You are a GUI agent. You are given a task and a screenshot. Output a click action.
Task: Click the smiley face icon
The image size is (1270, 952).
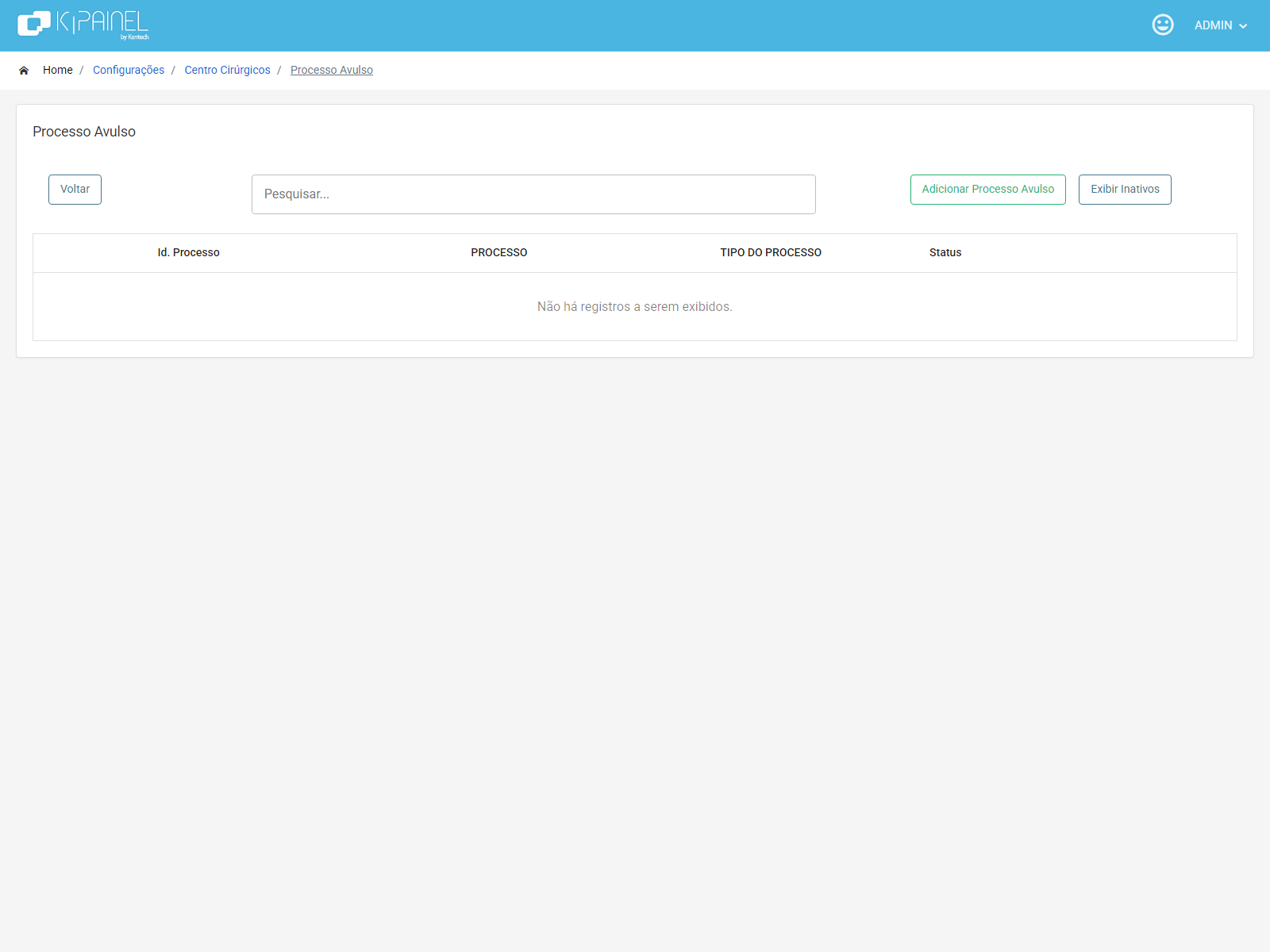click(1163, 25)
